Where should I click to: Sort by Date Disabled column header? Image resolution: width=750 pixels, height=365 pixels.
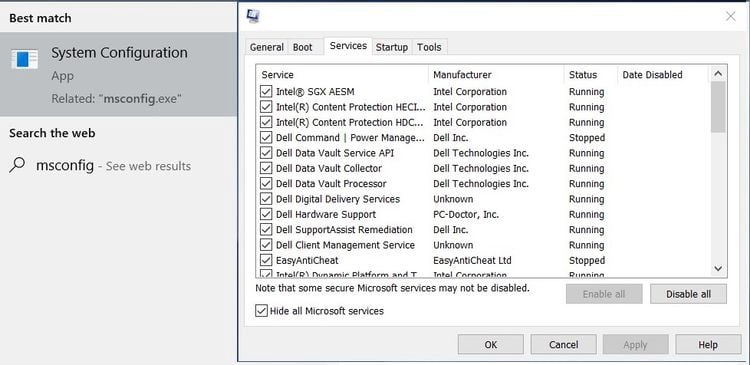point(662,75)
